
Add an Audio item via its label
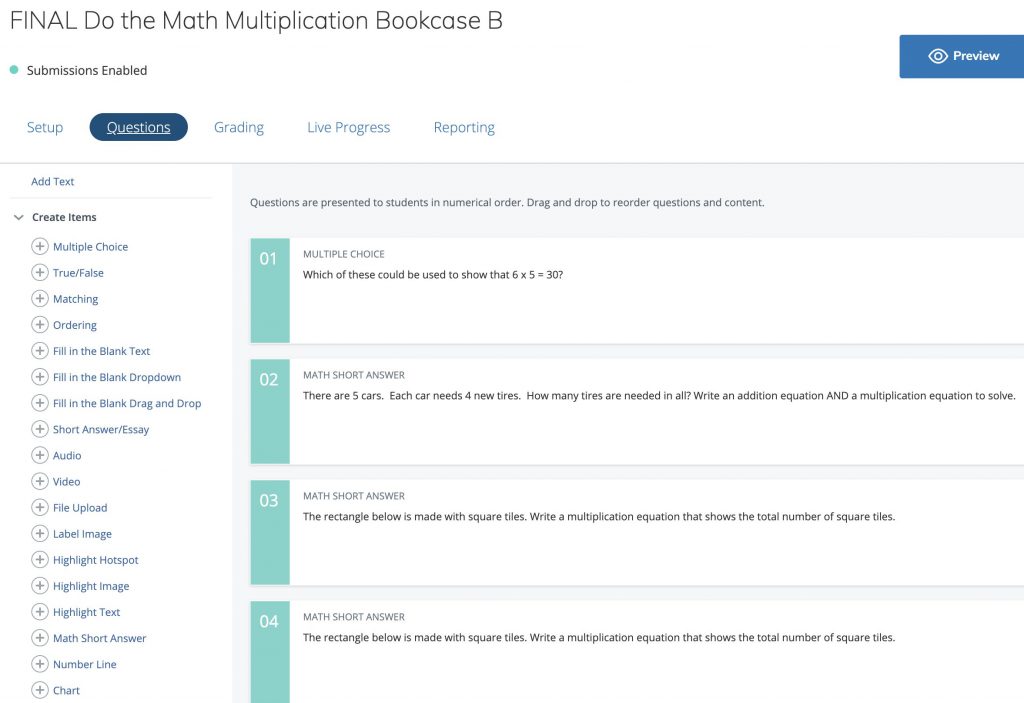tap(67, 456)
